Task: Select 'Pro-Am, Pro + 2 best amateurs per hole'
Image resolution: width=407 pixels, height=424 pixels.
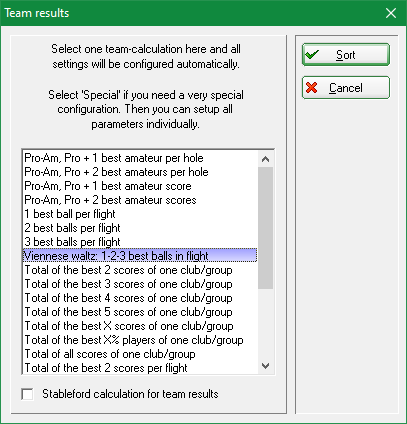Action: click(140, 172)
